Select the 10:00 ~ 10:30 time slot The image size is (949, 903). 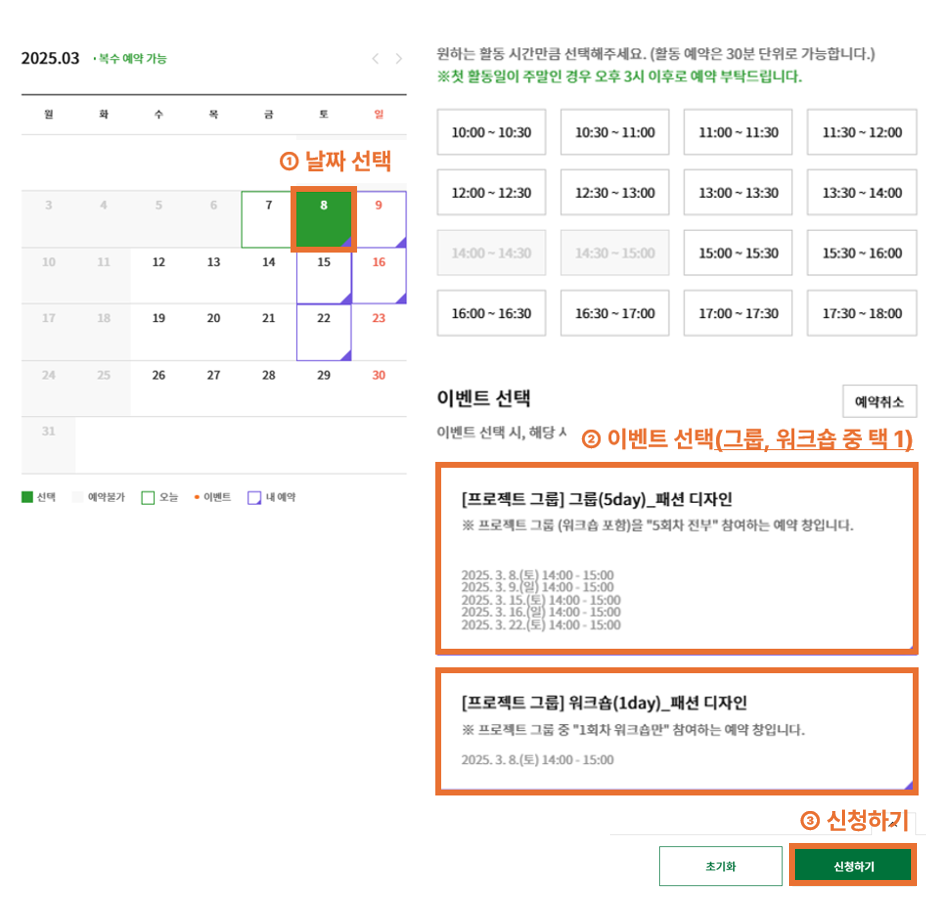pos(491,132)
